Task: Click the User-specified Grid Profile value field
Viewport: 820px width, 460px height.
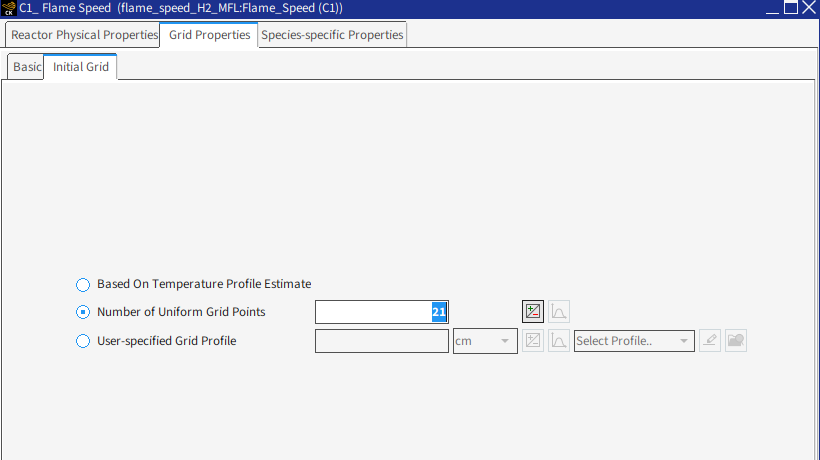Action: 382,341
